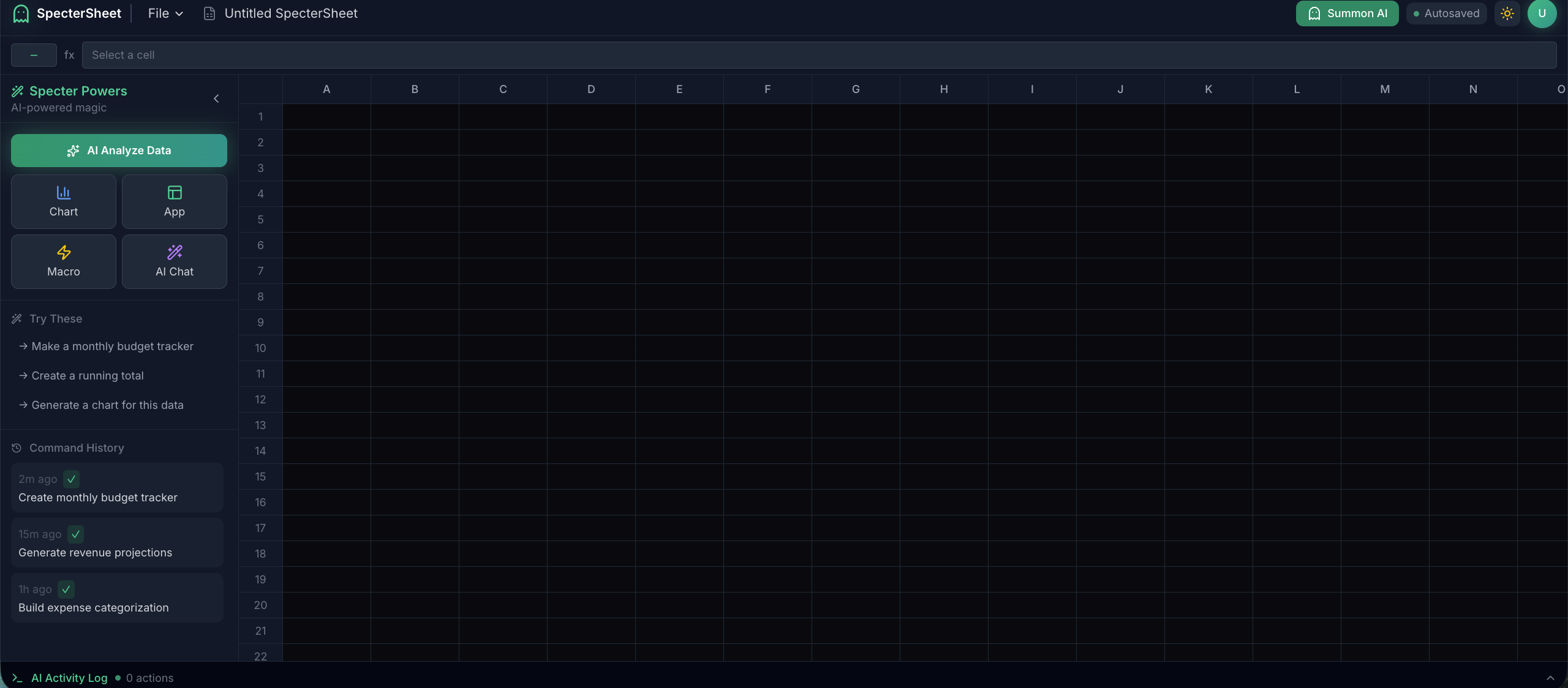
Task: Click the SpecterSheet ghost logo icon
Action: [21, 13]
